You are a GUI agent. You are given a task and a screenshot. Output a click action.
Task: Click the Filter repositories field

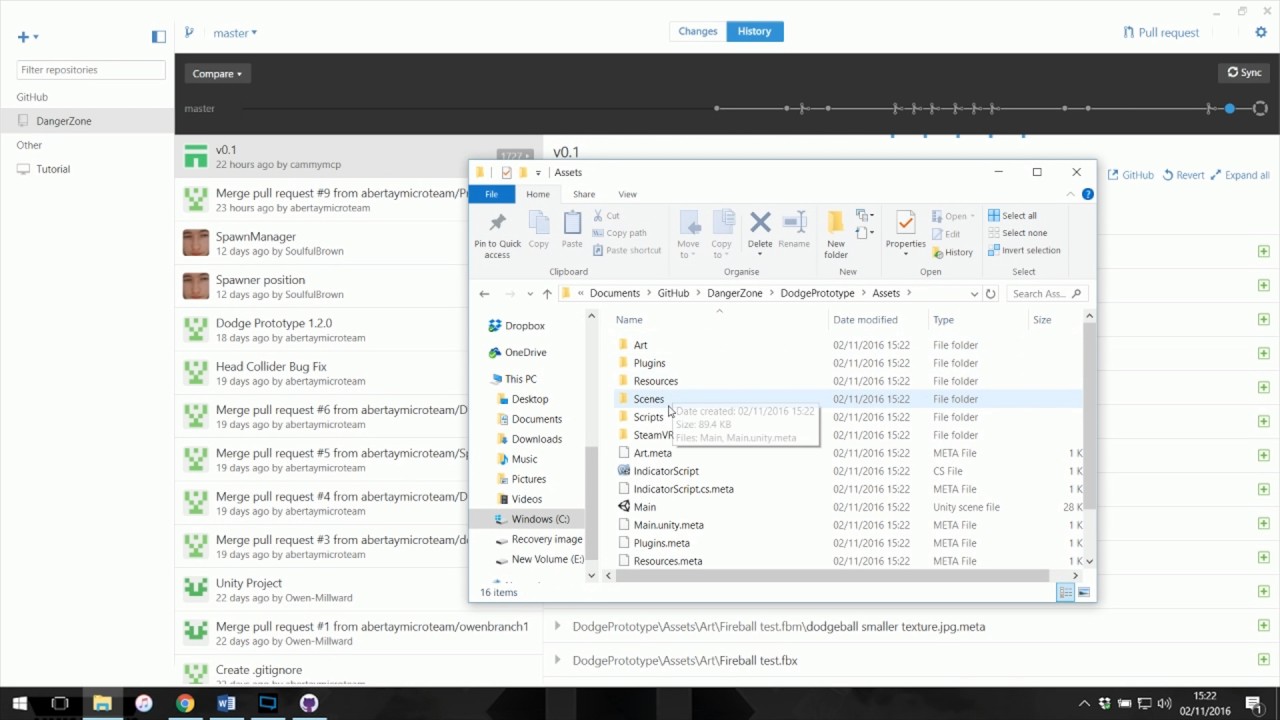[91, 70]
